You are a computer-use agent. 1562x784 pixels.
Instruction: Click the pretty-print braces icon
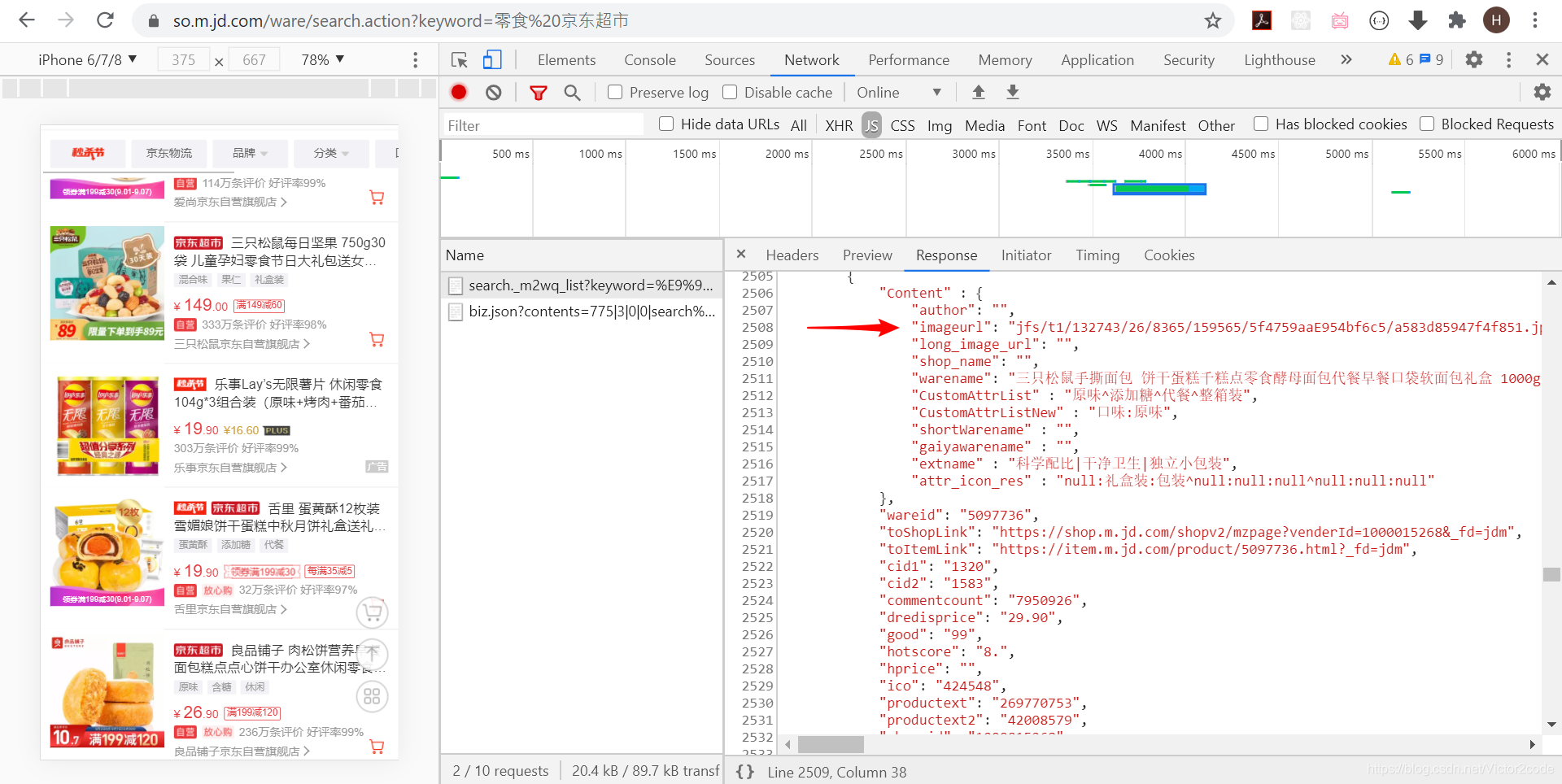pyautogui.click(x=745, y=771)
